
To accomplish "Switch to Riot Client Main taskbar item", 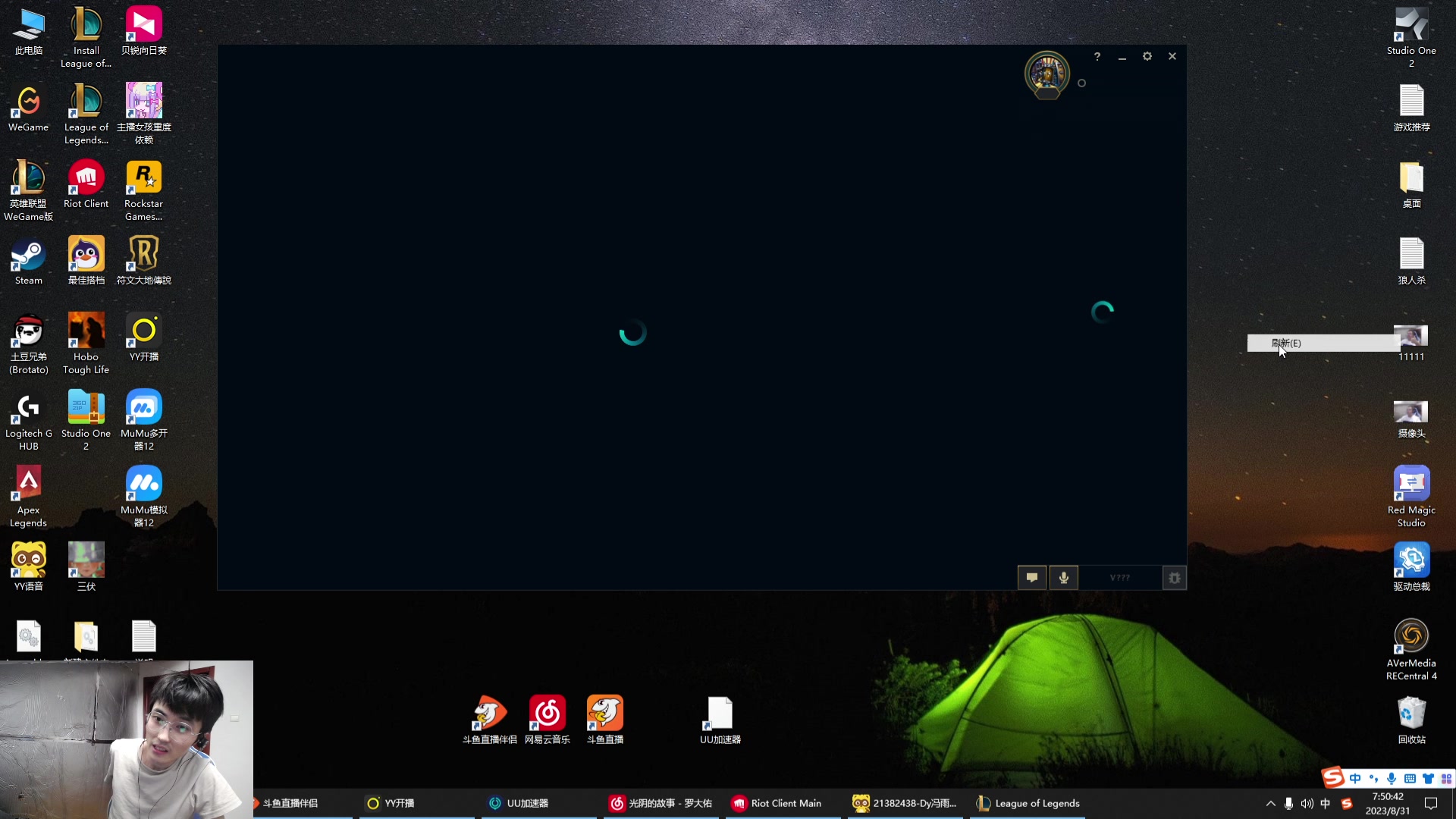I will pos(781,804).
